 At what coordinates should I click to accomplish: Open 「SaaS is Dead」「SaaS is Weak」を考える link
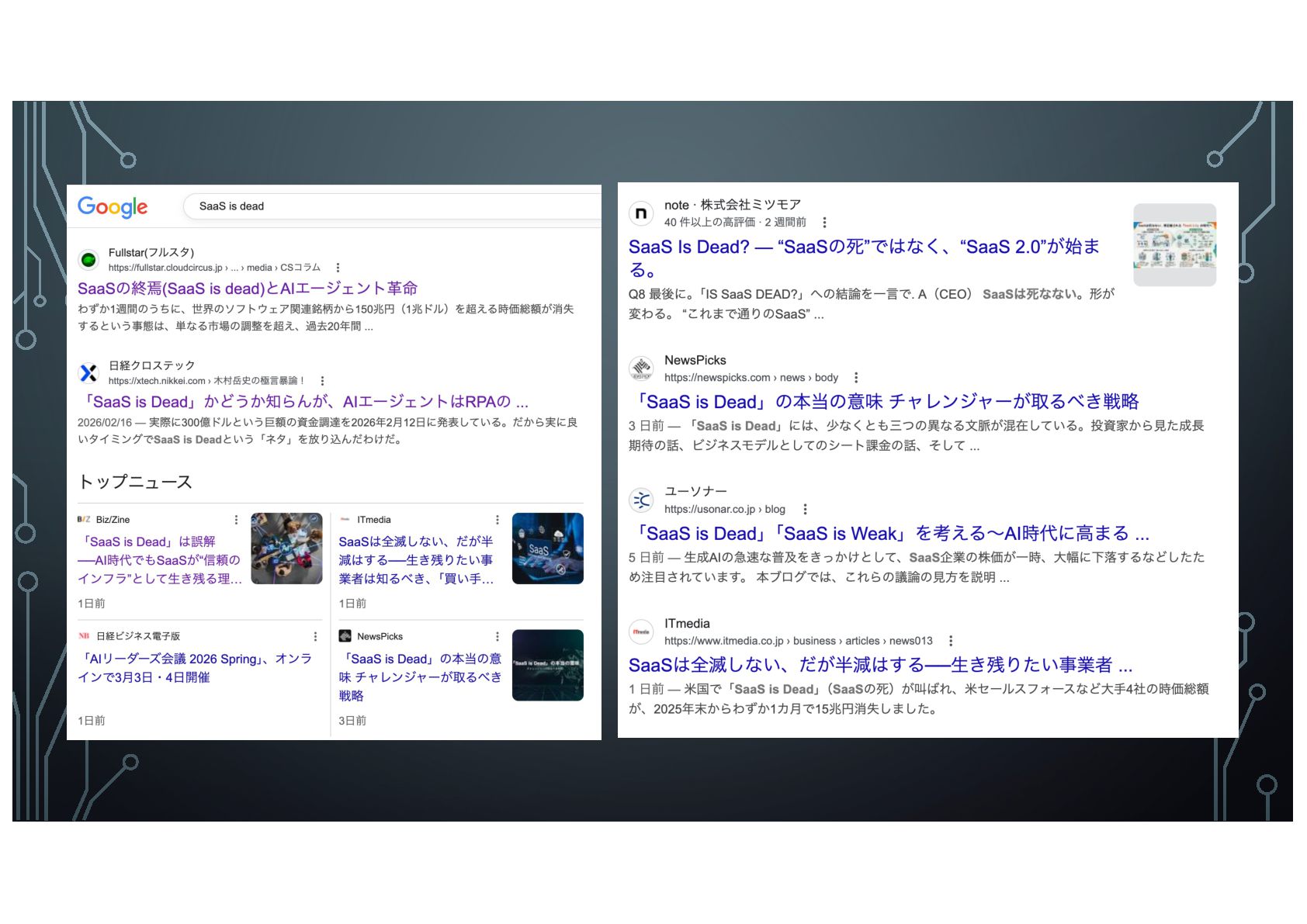[889, 534]
